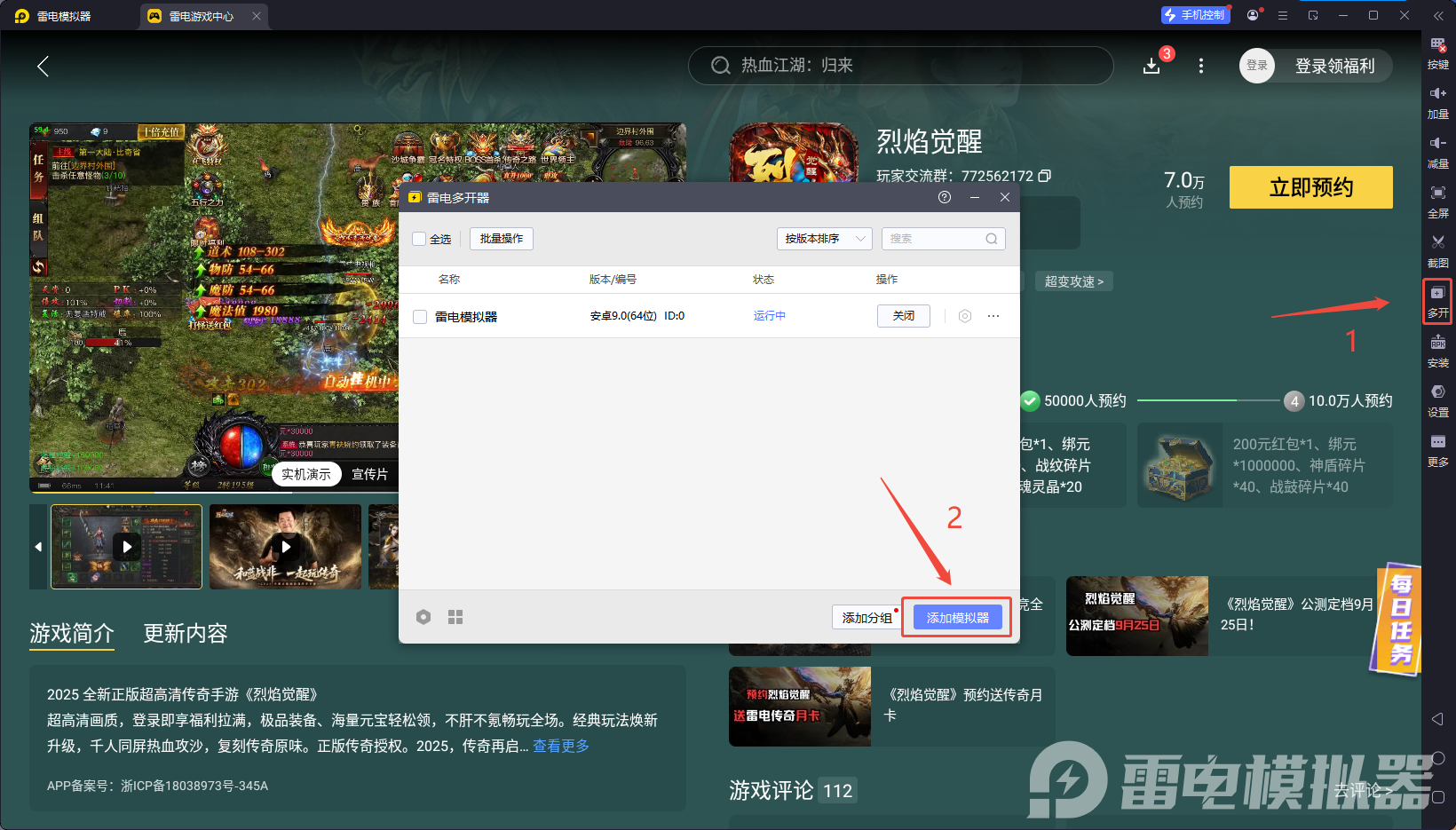1456x830 pixels.
Task: Tick the 全选 checkbox
Action: pyautogui.click(x=420, y=239)
